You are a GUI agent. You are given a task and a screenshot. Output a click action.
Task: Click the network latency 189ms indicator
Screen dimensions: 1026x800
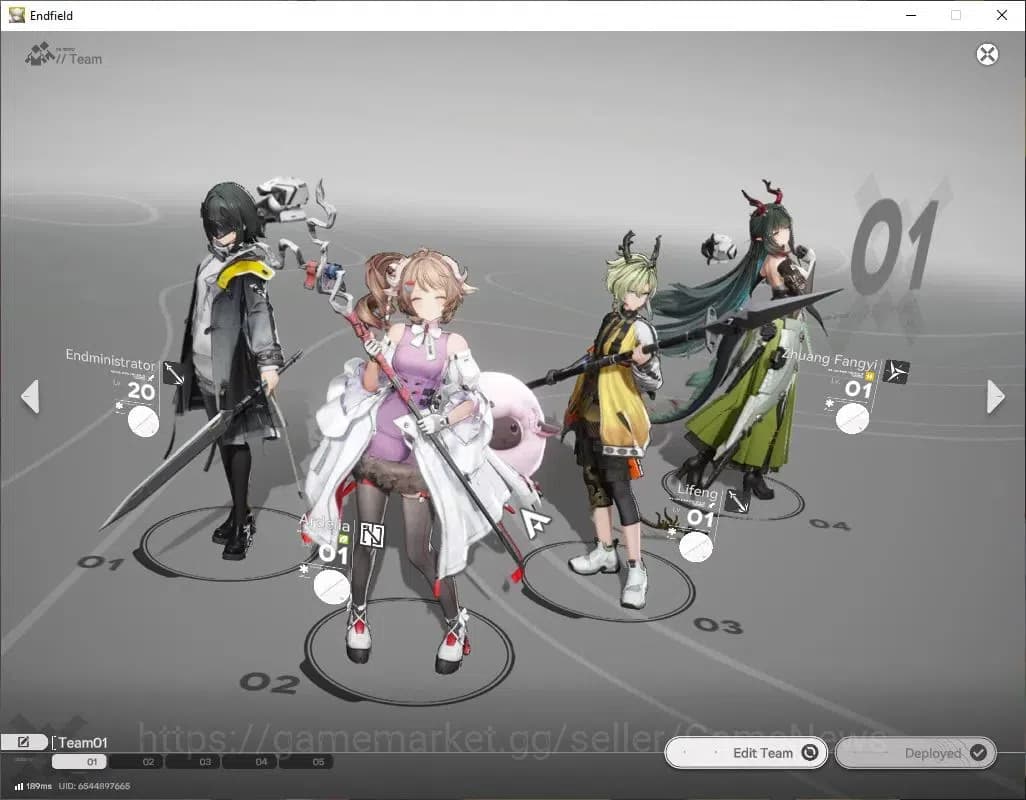point(33,786)
